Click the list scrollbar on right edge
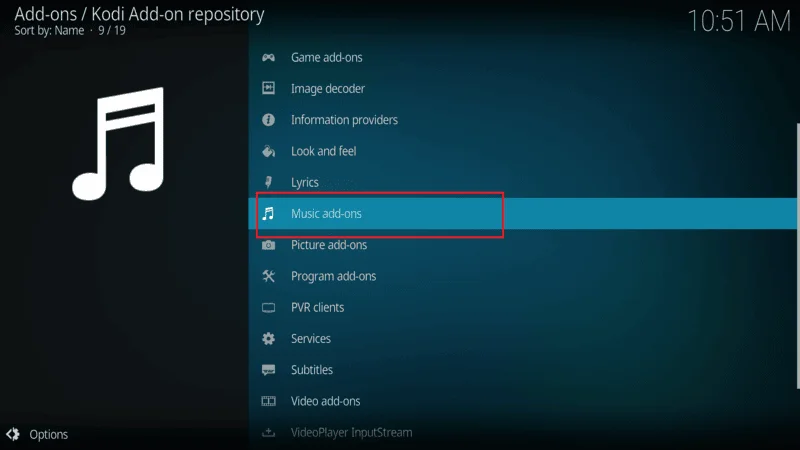The height and width of the screenshot is (450, 800). [798, 256]
